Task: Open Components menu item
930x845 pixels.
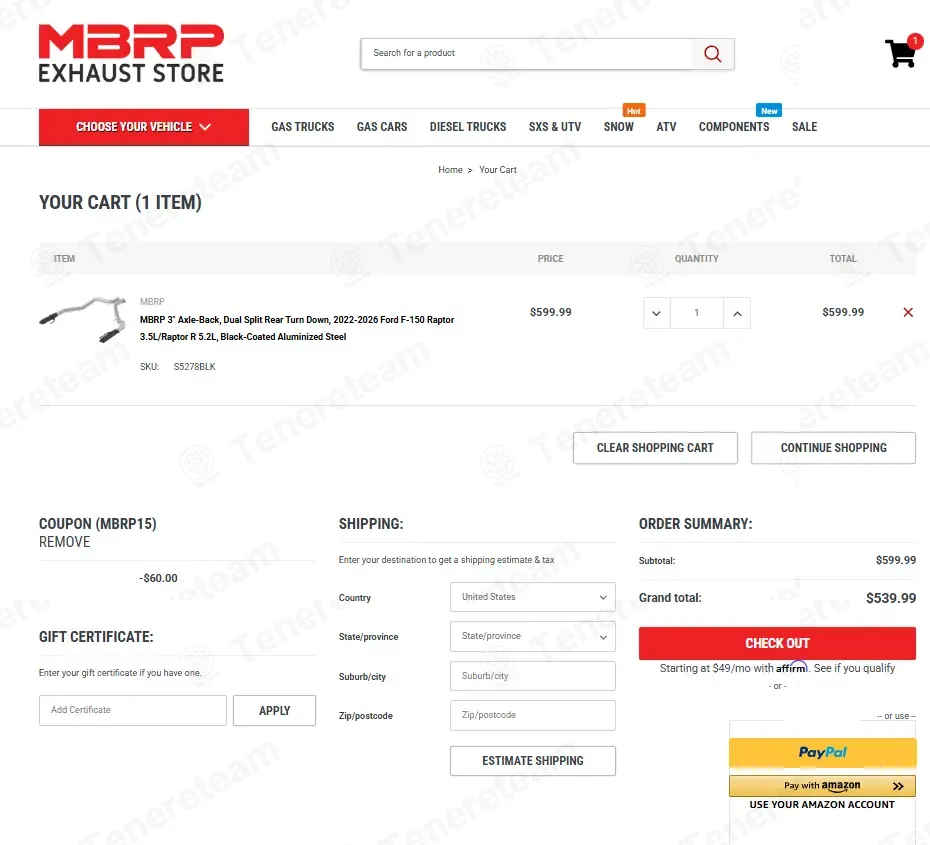Action: tap(734, 127)
